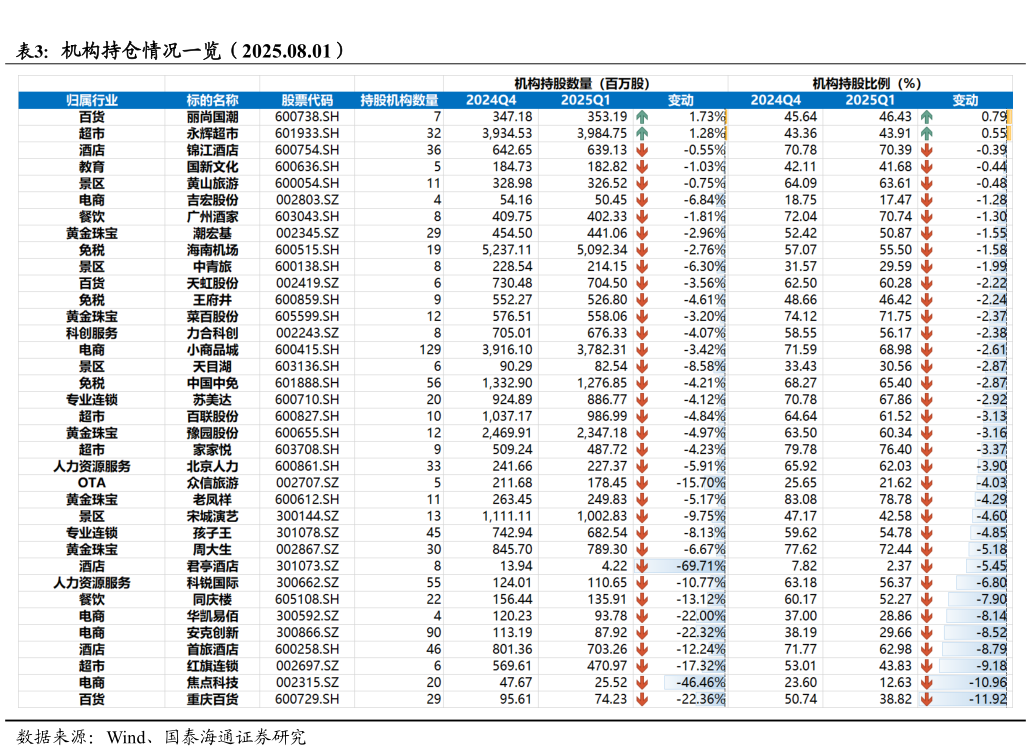Click the stock name 安克创新
The width and height of the screenshot is (1031, 751).
point(212,633)
